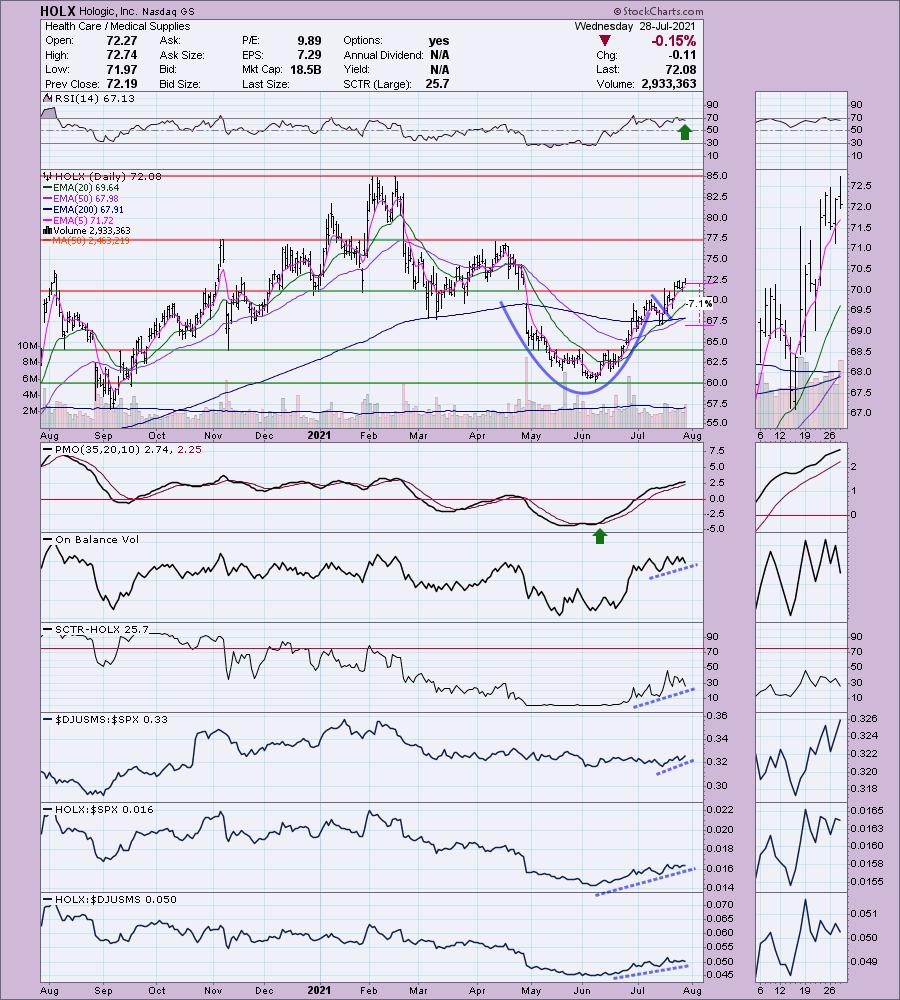Click the zoomed PMO thumbnail on right
The height and width of the screenshot is (1000, 900).
[801, 489]
